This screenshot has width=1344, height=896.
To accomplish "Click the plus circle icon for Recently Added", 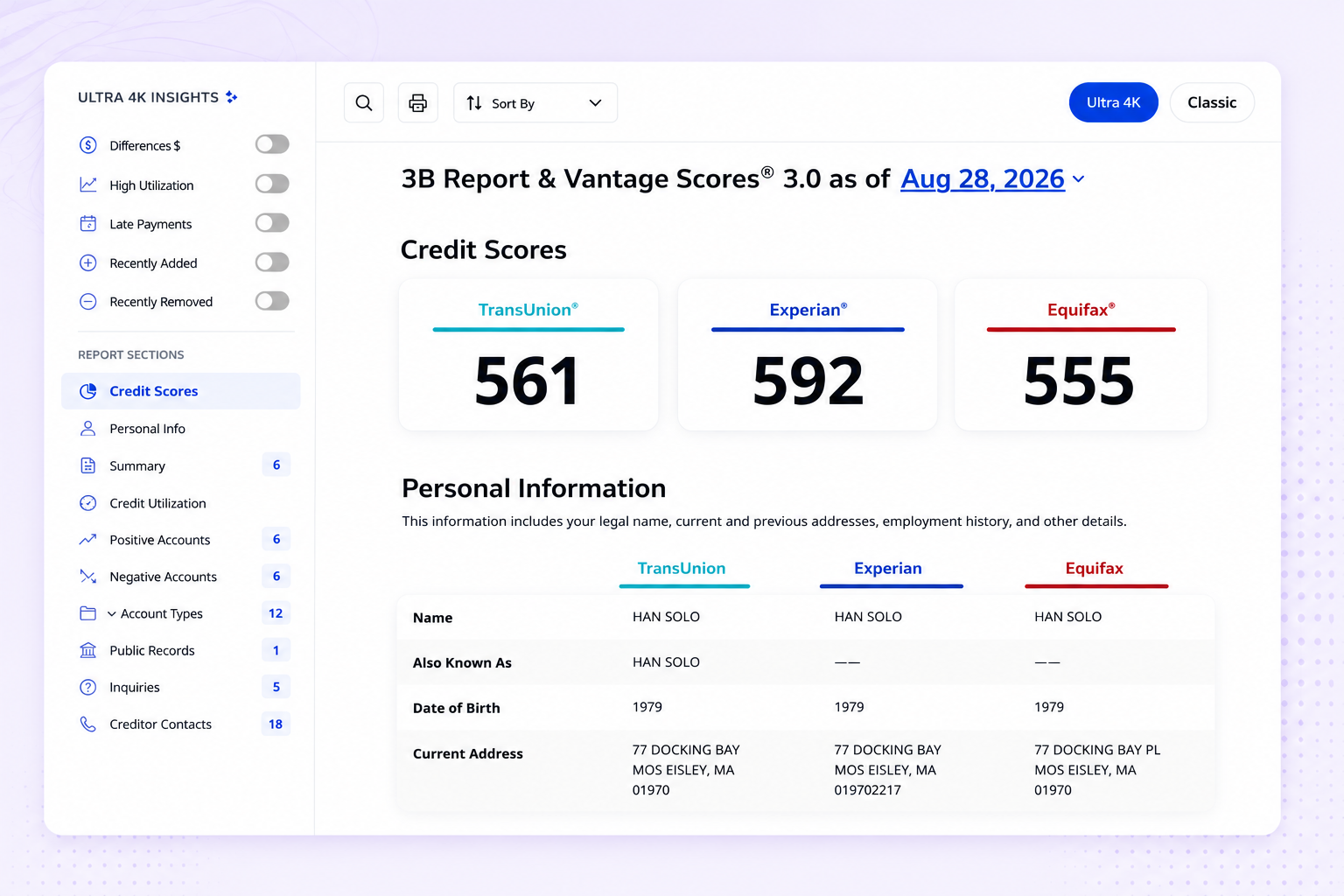I will pyautogui.click(x=88, y=262).
